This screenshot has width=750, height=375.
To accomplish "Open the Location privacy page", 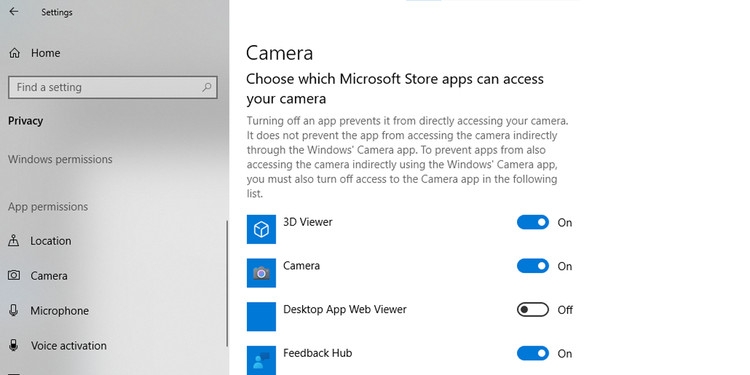I will pyautogui.click(x=51, y=241).
